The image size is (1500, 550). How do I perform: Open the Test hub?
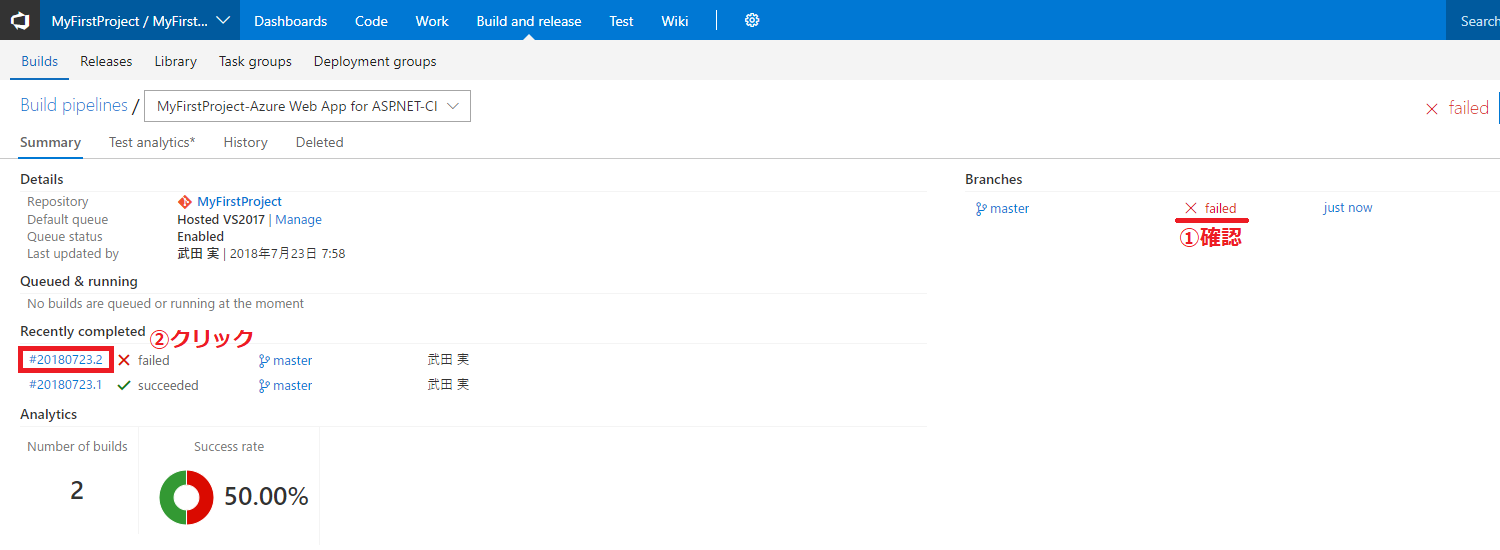(x=621, y=21)
